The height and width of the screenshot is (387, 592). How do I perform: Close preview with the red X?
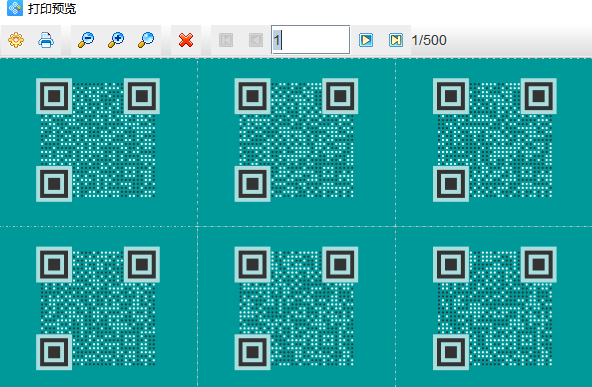click(x=186, y=40)
